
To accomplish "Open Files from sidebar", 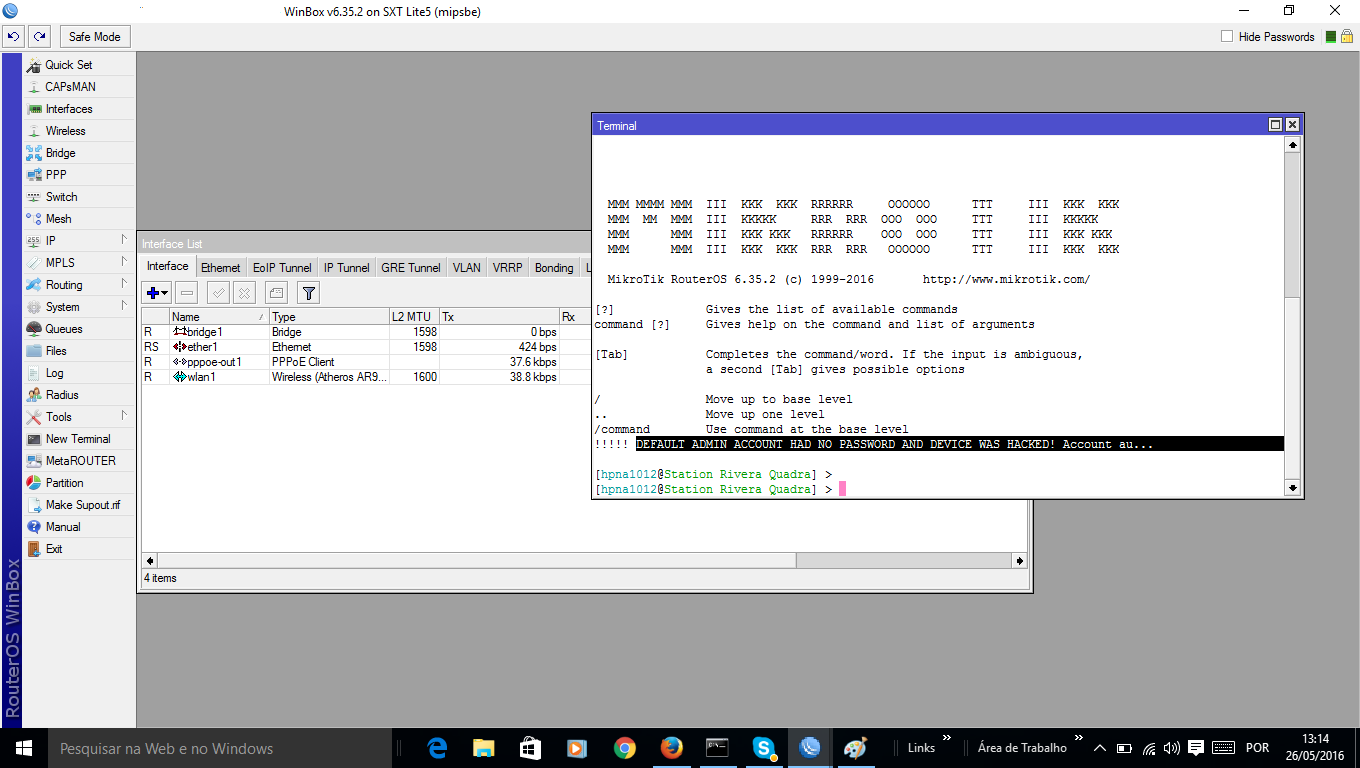I will 79,351.
